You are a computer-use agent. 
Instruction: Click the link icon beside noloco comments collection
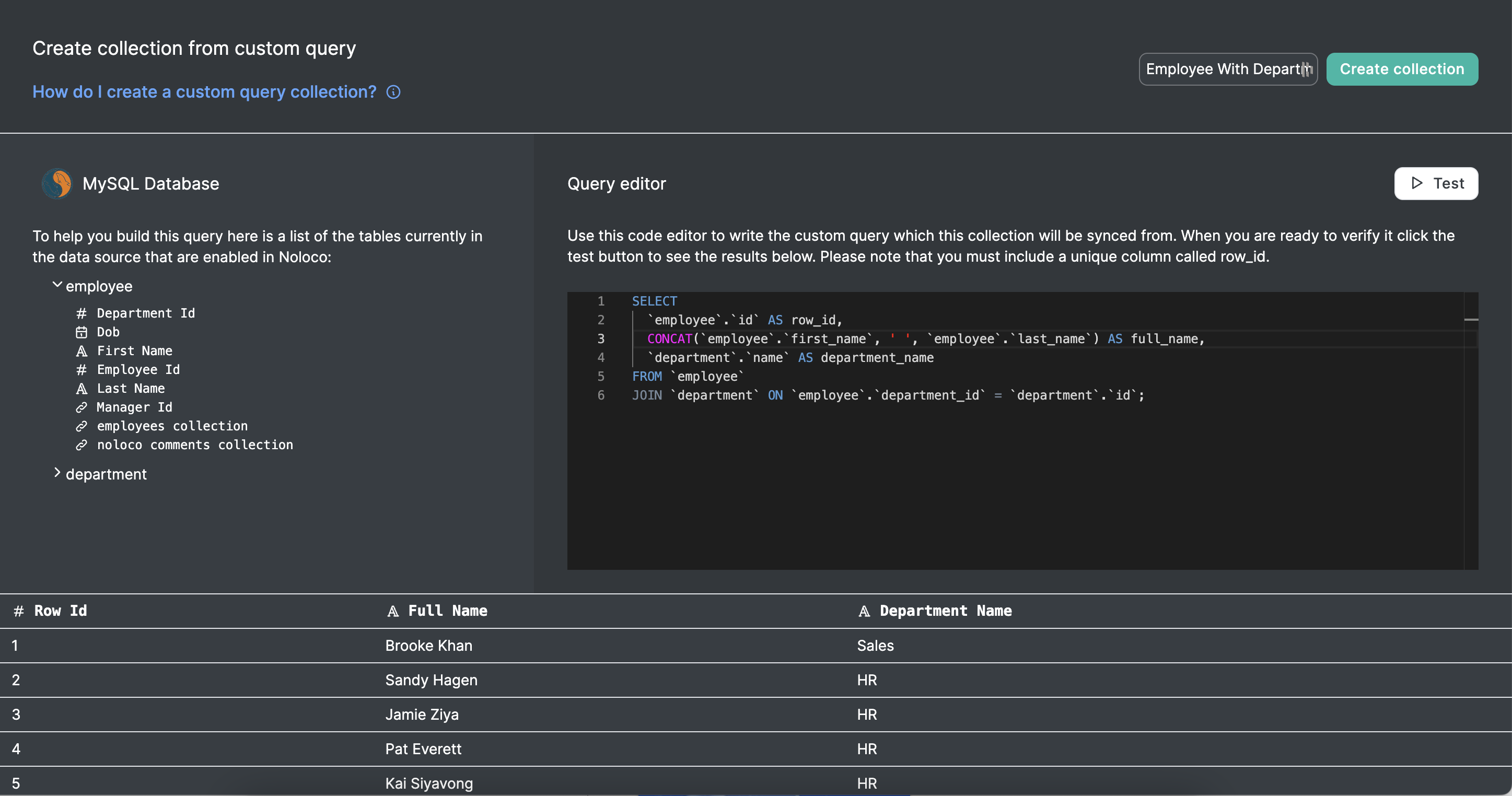[x=82, y=444]
